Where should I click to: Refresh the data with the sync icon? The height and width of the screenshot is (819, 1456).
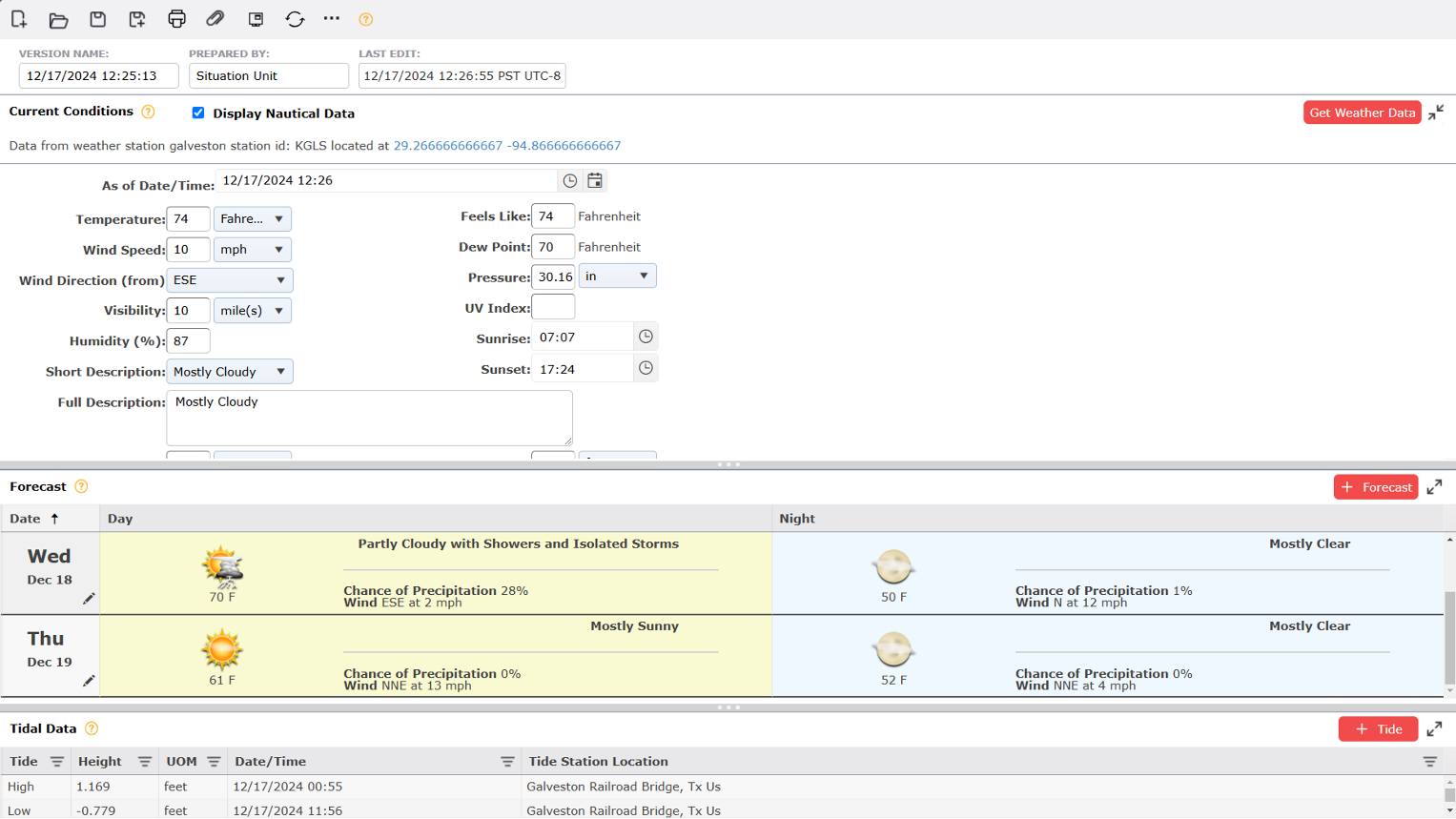tap(294, 19)
